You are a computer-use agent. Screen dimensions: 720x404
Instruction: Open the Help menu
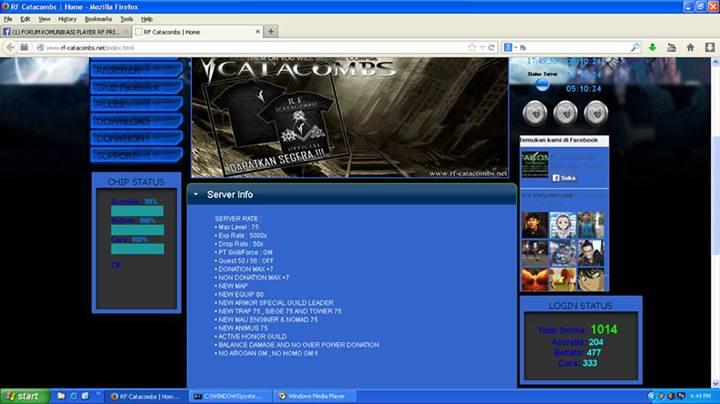tap(146, 19)
